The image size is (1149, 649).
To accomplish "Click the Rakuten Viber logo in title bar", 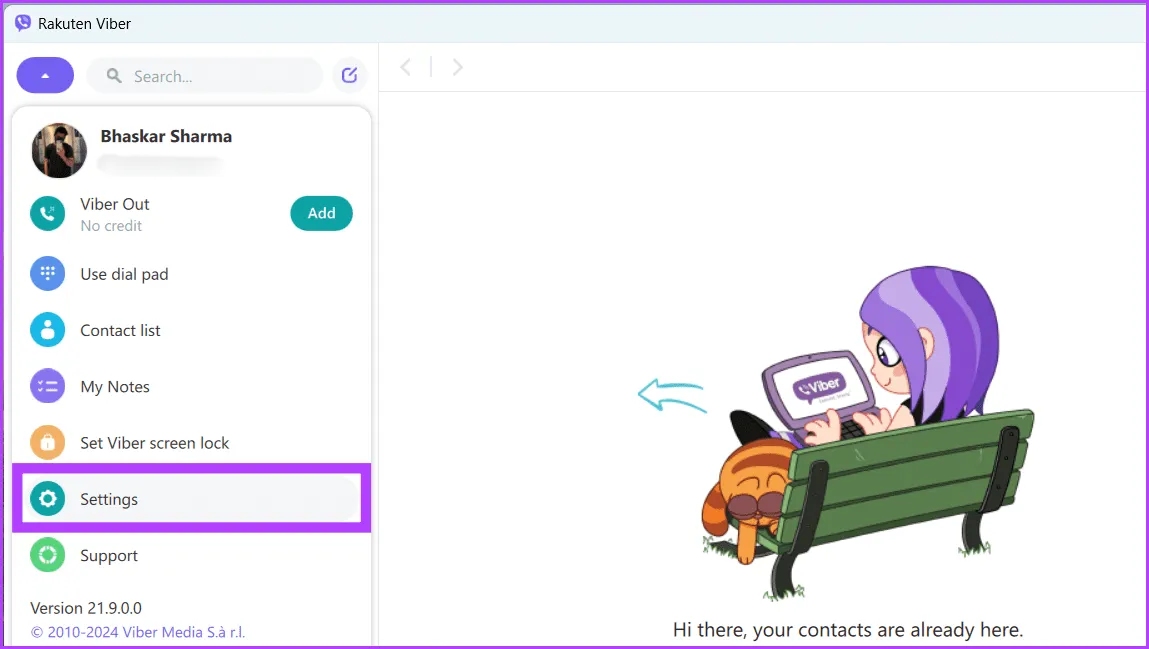I will pos(23,23).
